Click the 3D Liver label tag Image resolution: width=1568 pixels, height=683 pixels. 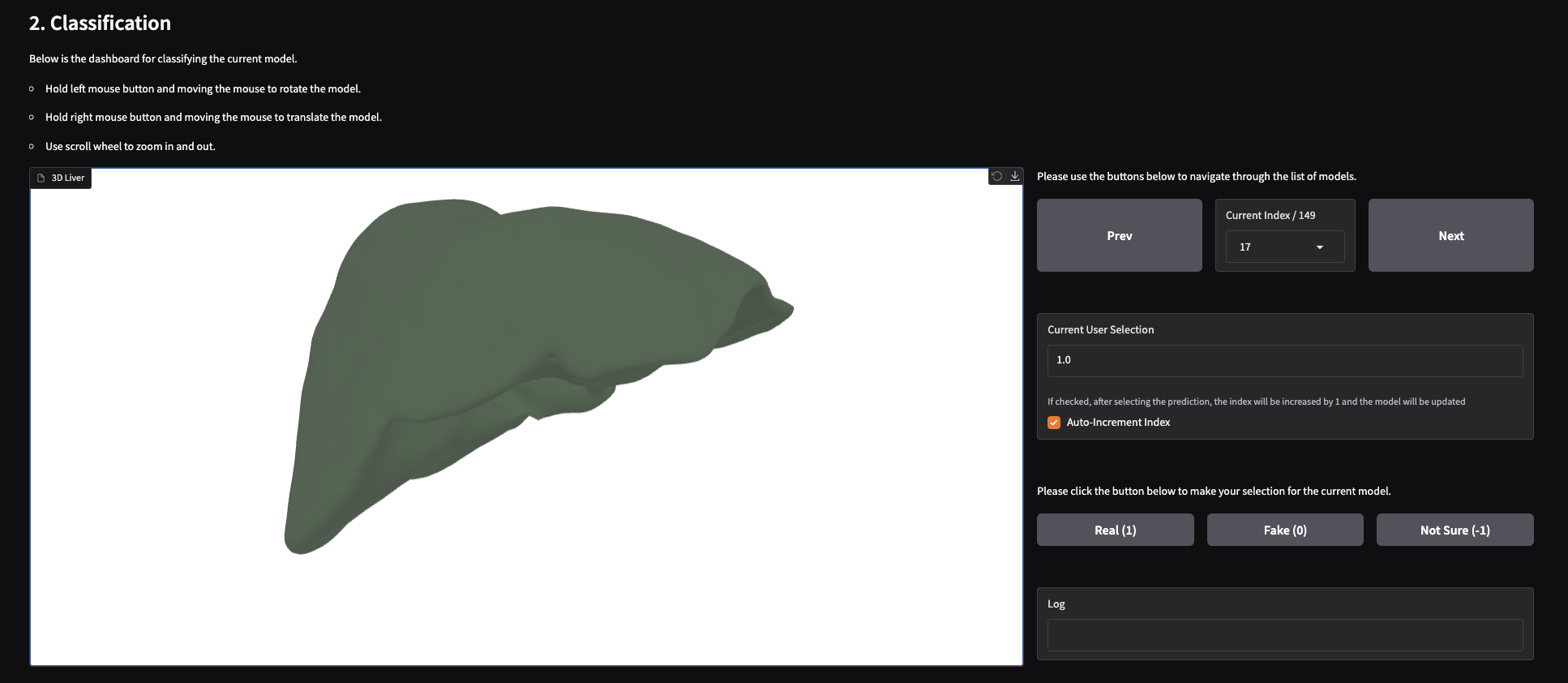tap(68, 178)
